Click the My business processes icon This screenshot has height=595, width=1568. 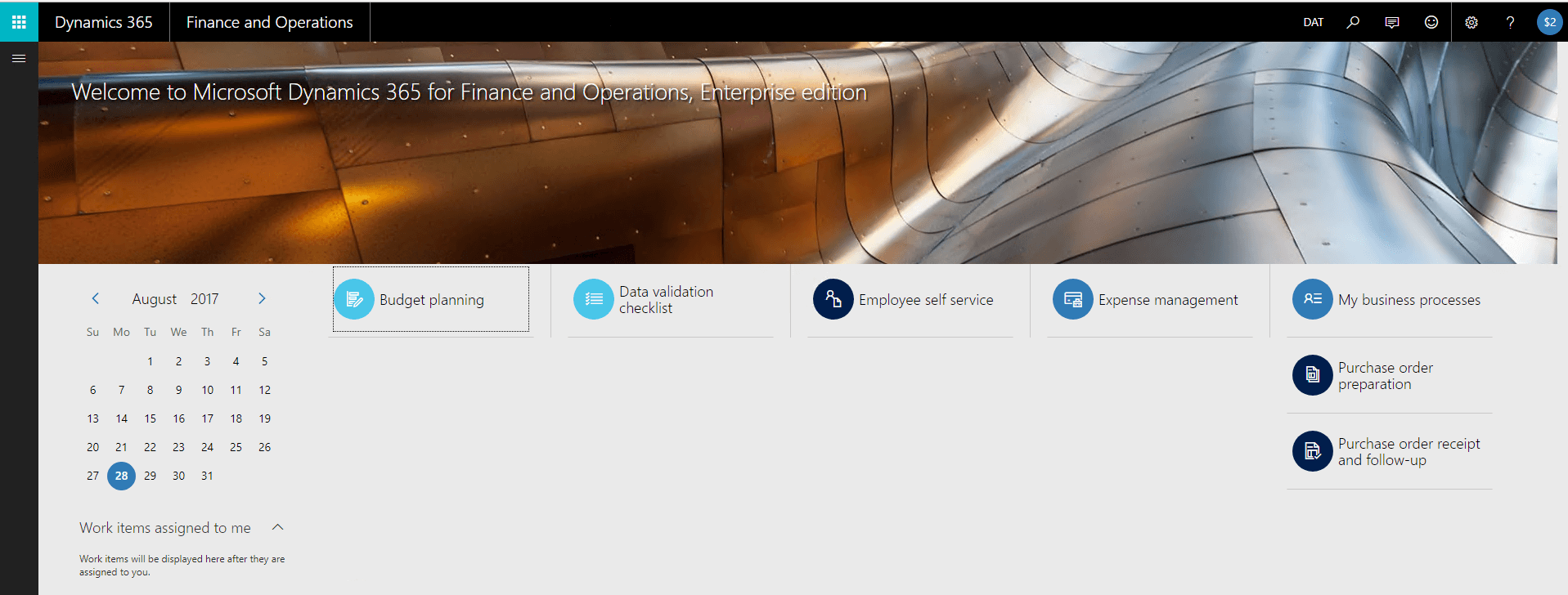point(1313,299)
